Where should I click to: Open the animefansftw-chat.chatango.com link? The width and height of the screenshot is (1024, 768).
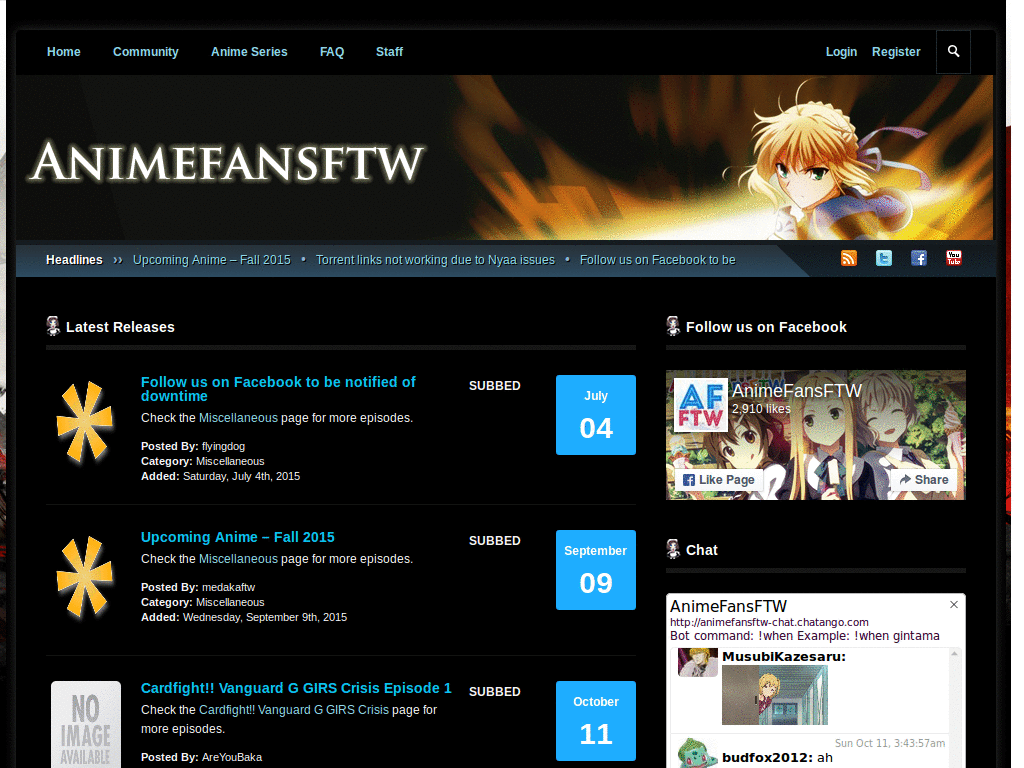(x=769, y=622)
